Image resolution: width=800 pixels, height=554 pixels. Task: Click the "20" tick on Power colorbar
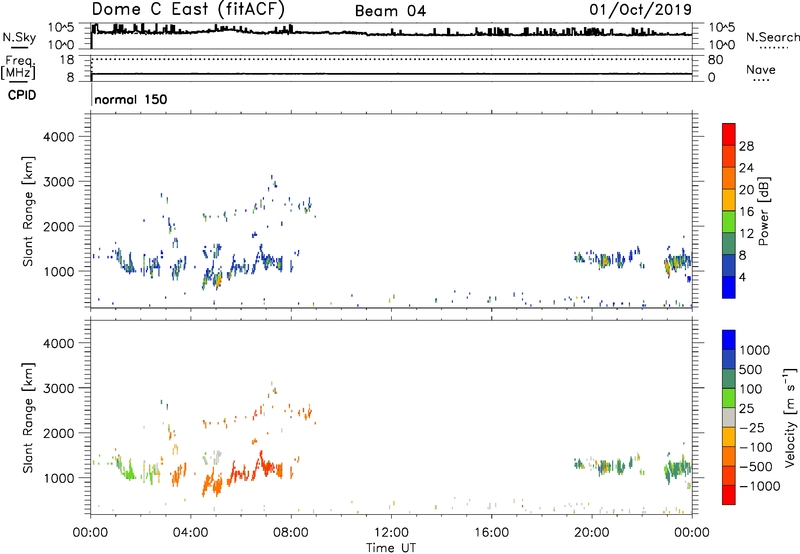click(x=746, y=190)
